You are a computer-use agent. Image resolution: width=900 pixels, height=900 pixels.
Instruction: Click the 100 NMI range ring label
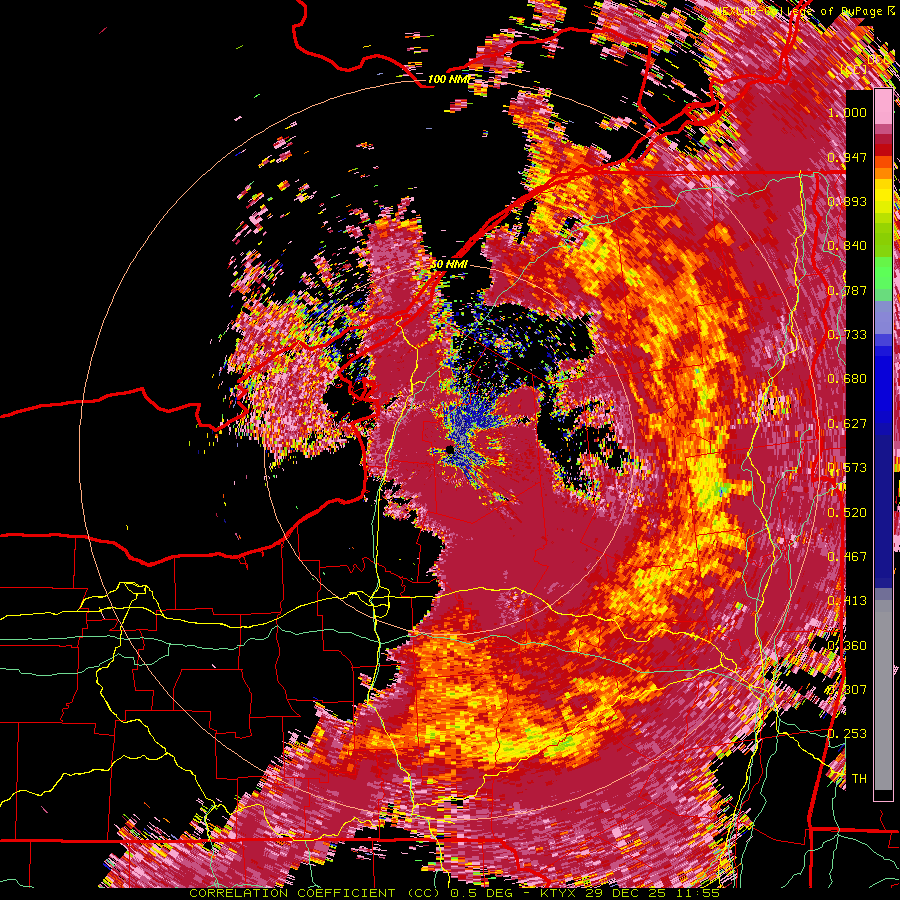point(448,79)
